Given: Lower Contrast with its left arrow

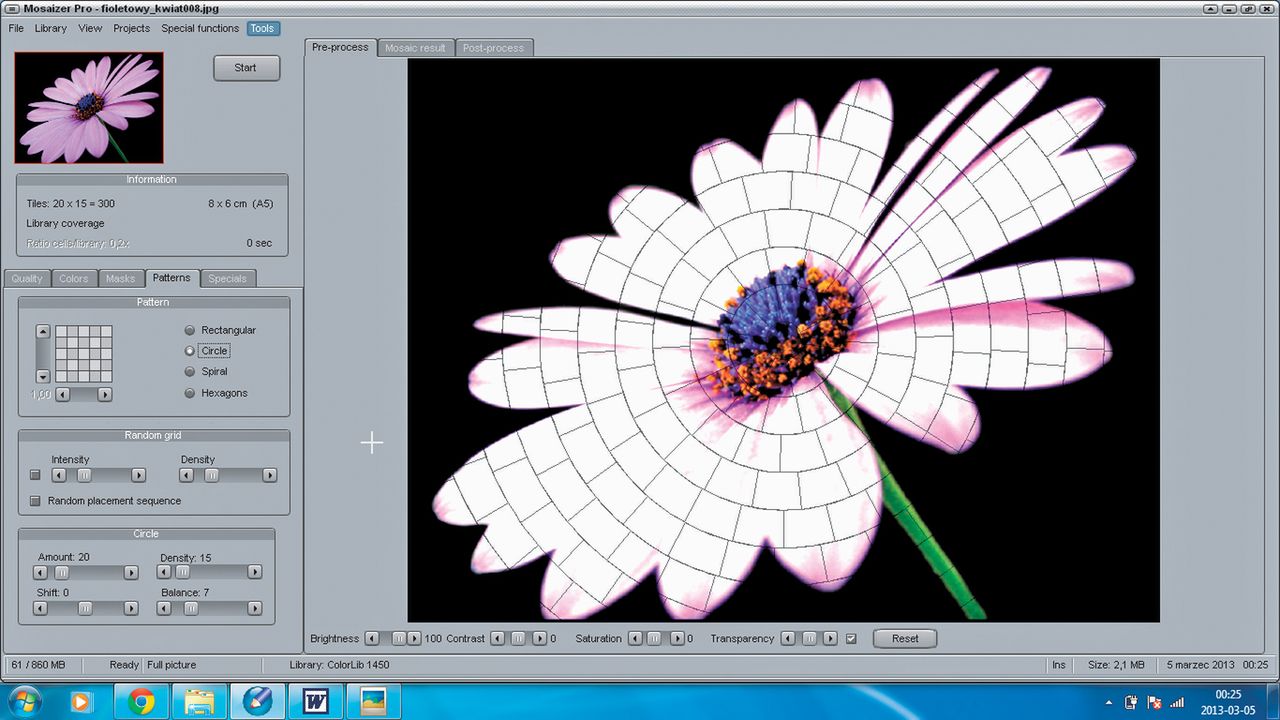Looking at the screenshot, I should 498,638.
